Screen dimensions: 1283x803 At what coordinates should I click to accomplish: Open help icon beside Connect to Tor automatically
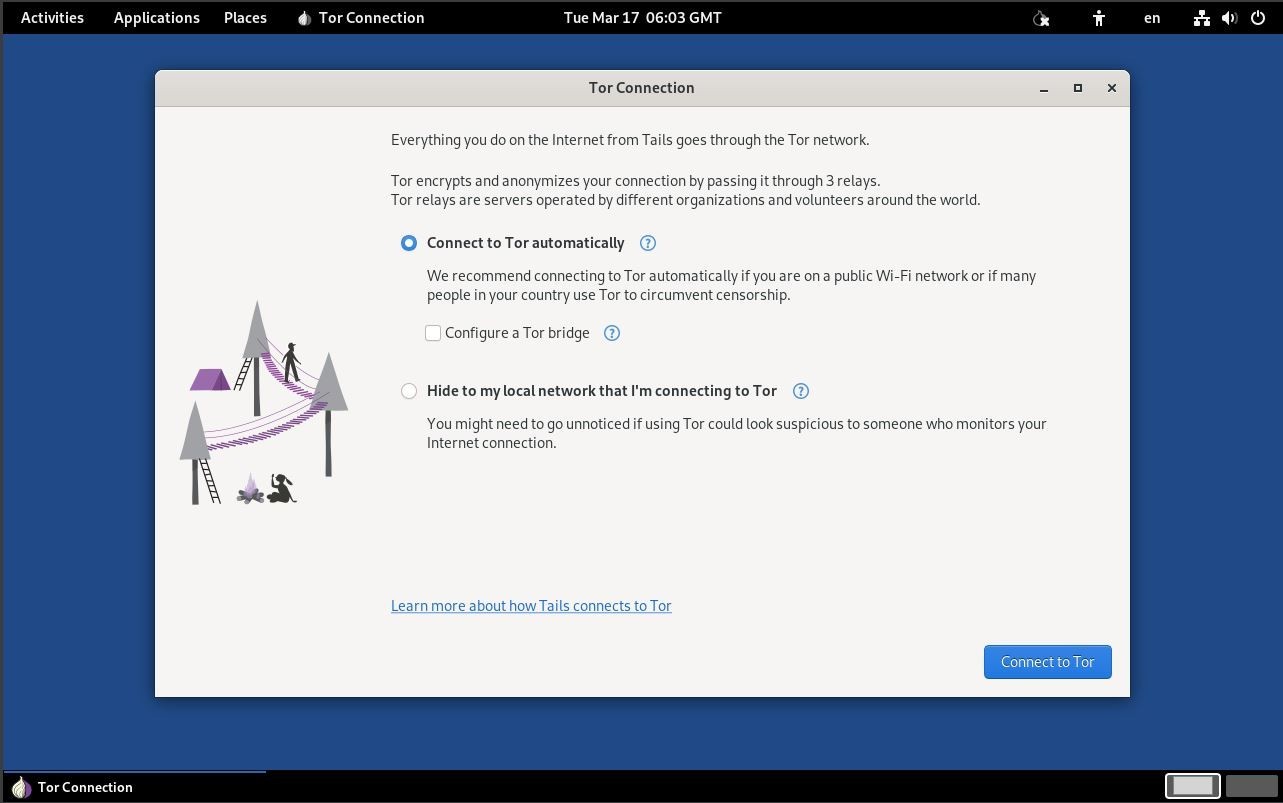[x=648, y=243]
